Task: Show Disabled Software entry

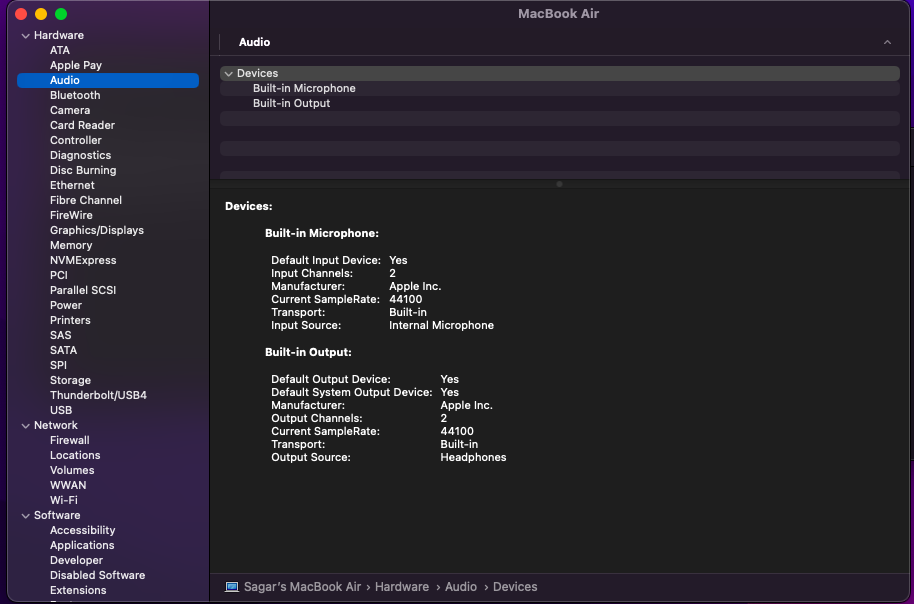Action: point(97,575)
